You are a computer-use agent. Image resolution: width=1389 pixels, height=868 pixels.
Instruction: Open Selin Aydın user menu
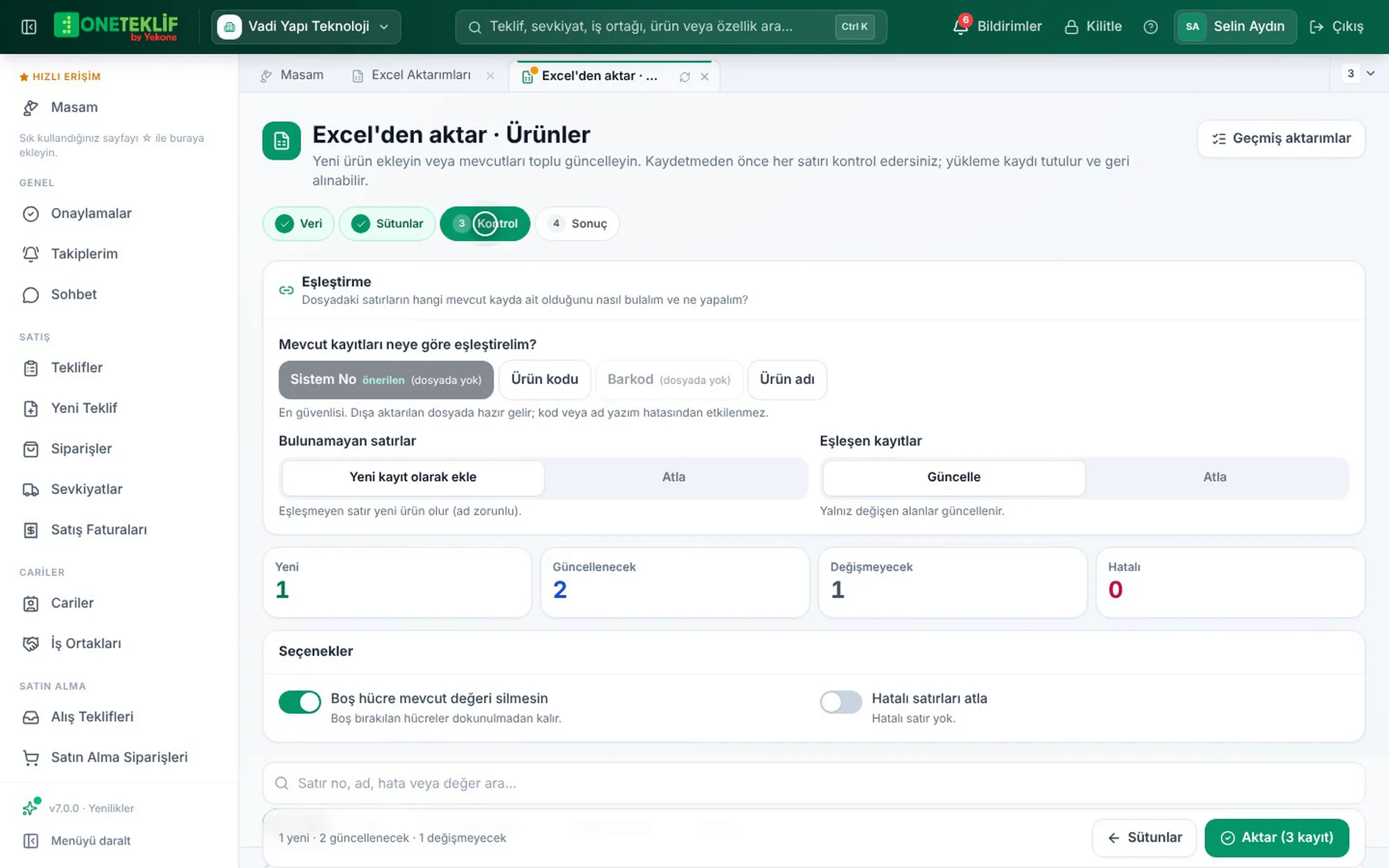click(1235, 27)
